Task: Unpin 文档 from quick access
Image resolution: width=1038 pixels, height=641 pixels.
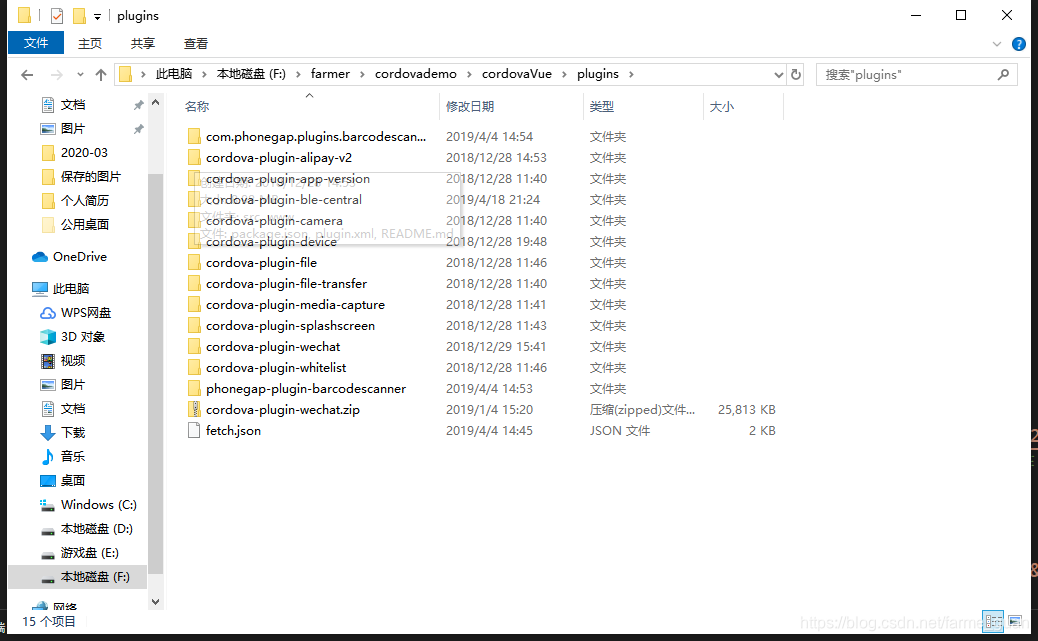Action: click(140, 103)
